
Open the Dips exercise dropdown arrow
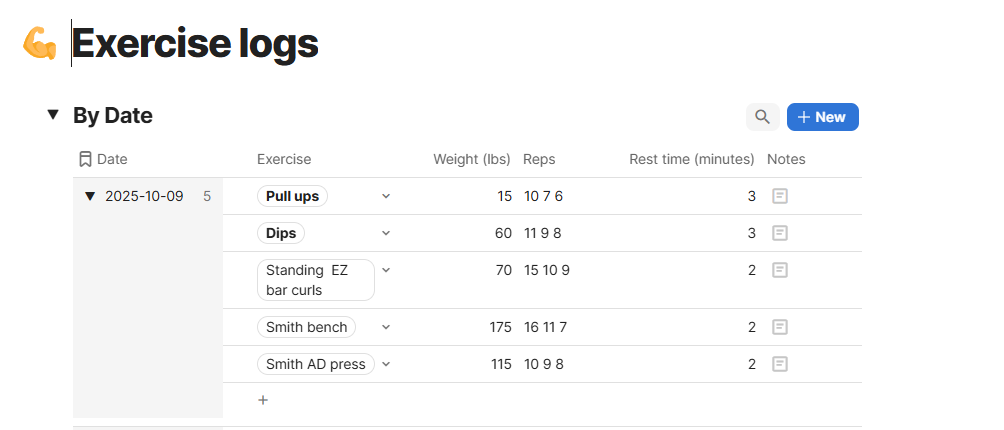(386, 233)
